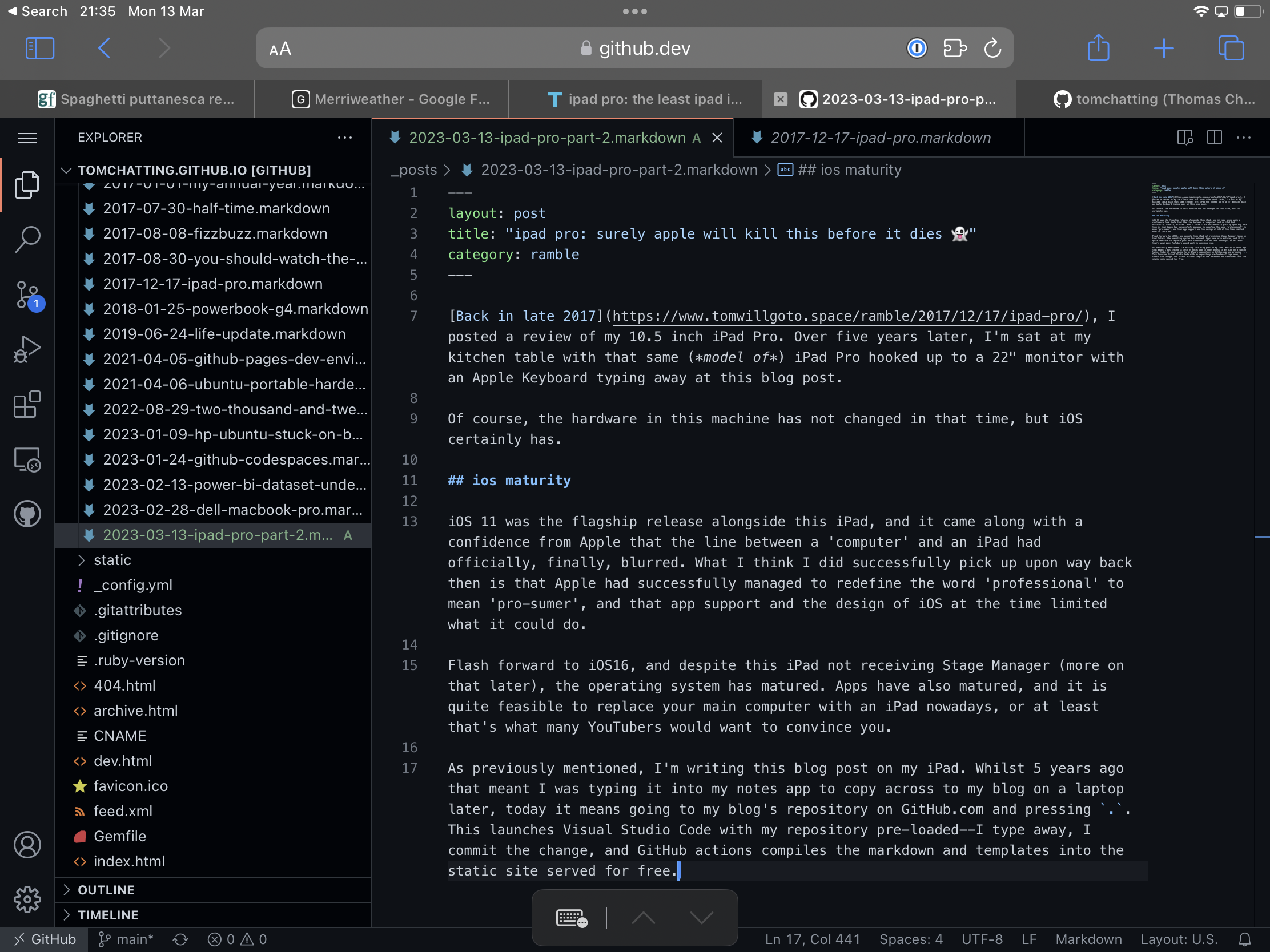Change indentation via Spaces: 4
Viewport: 1270px width, 952px height.
pos(911,939)
